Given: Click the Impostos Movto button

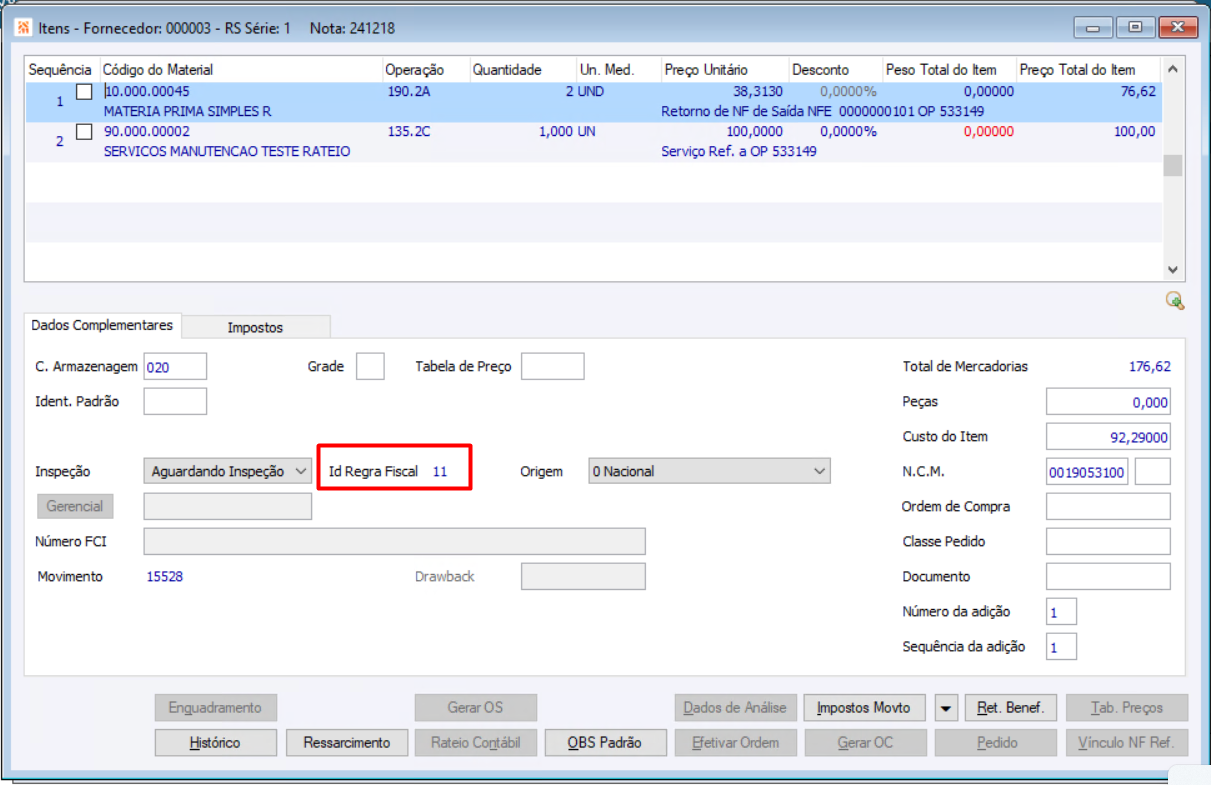Looking at the screenshot, I should (x=864, y=708).
